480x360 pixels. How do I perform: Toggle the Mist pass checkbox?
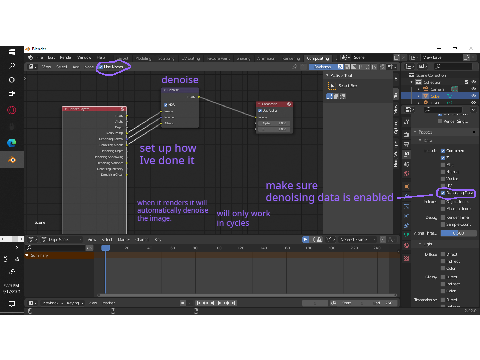443,165
